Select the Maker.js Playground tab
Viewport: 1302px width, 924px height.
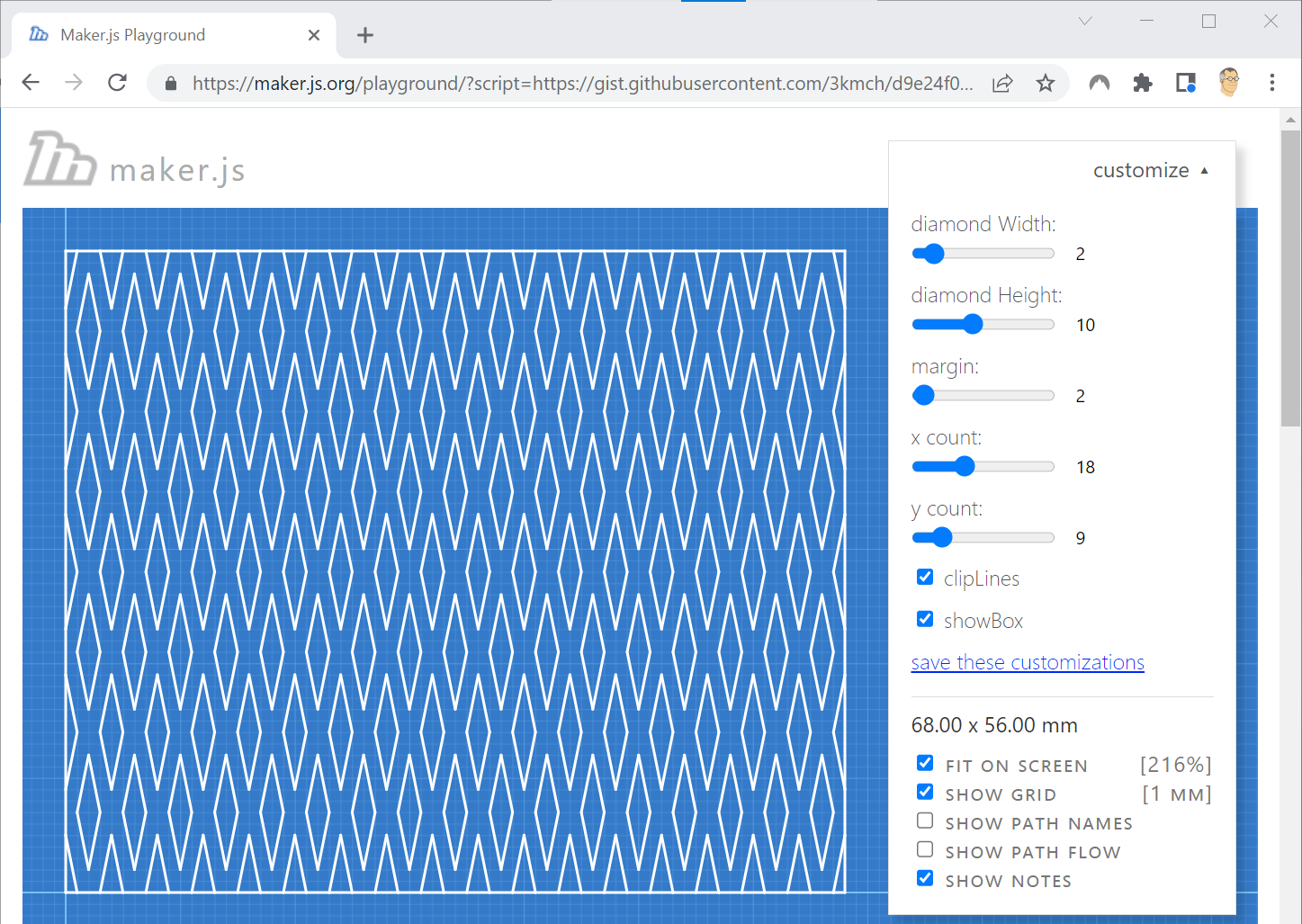174,35
